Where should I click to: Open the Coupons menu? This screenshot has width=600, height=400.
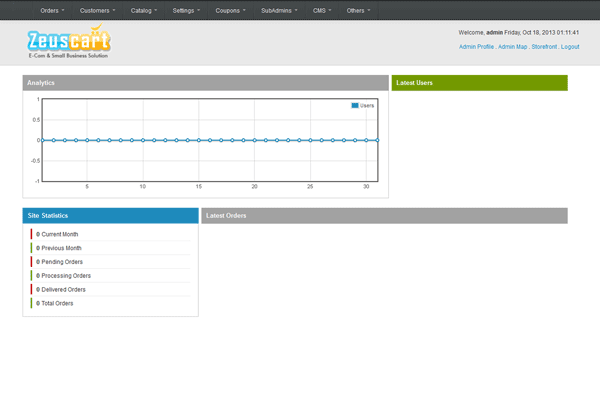[x=231, y=11]
